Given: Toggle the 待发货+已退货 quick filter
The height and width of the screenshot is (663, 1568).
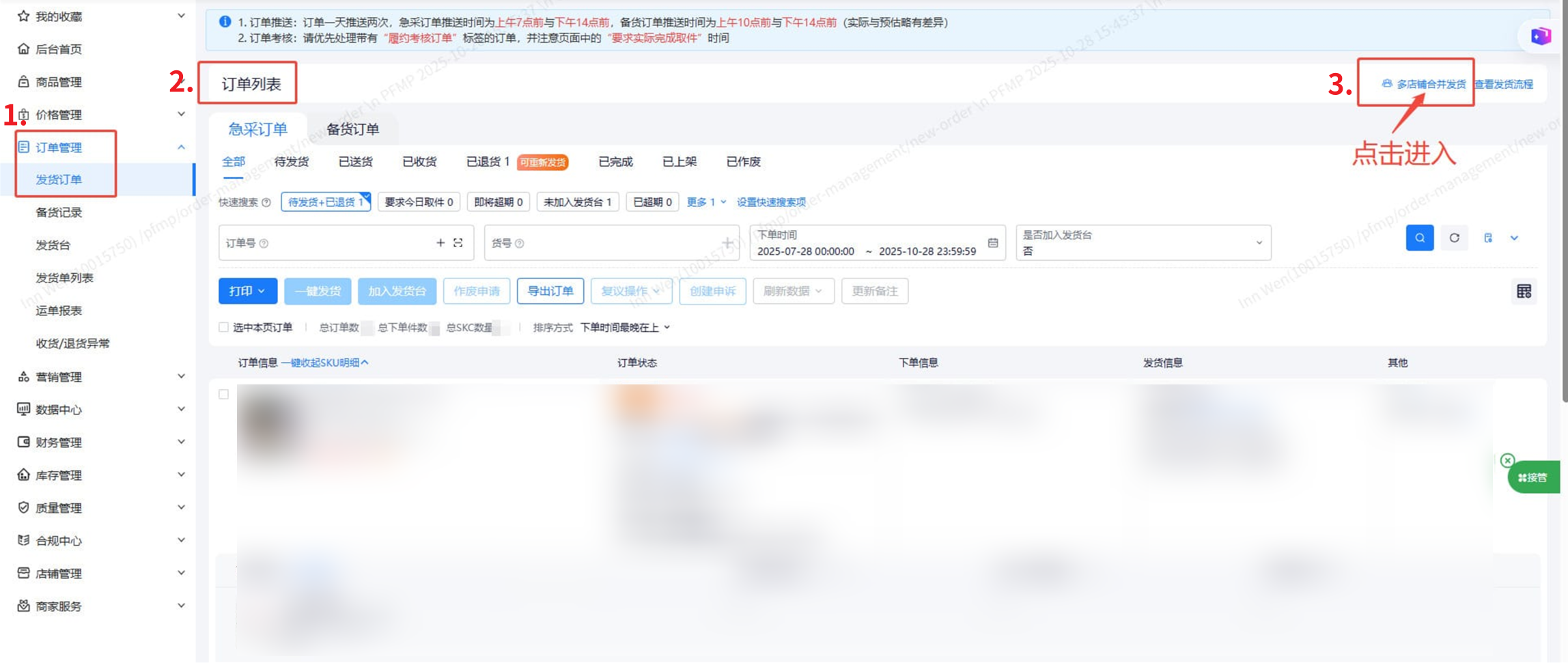Looking at the screenshot, I should [x=325, y=202].
